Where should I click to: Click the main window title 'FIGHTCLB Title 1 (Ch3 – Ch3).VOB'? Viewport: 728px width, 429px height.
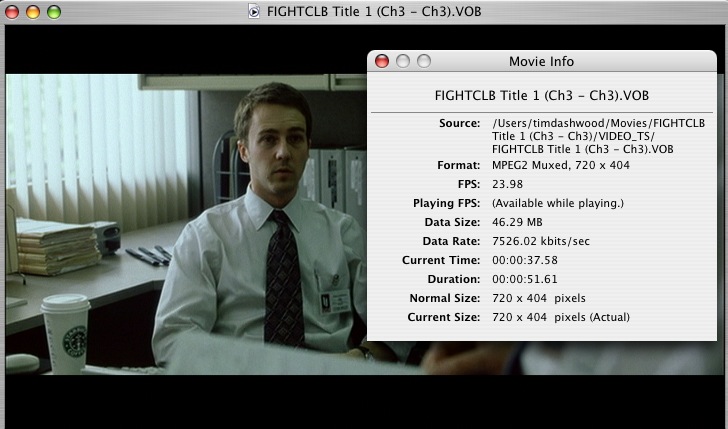click(x=374, y=12)
